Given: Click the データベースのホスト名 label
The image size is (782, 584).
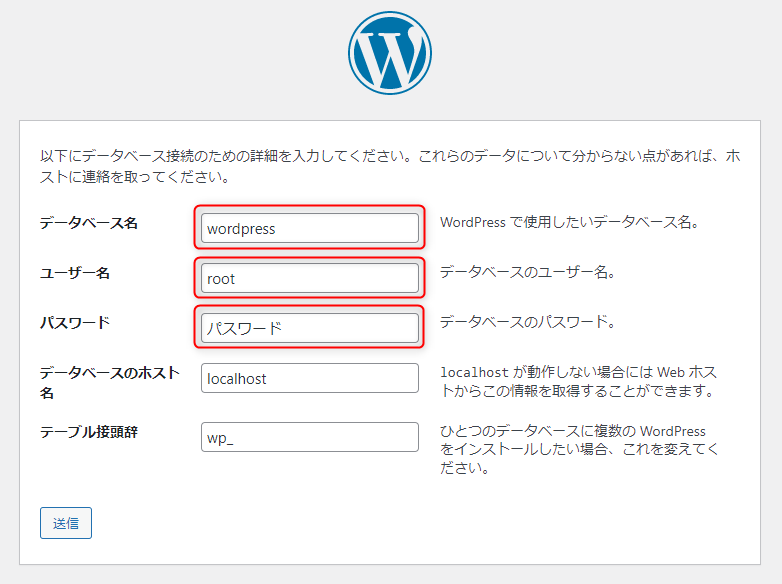Looking at the screenshot, I should pyautogui.click(x=110, y=383).
